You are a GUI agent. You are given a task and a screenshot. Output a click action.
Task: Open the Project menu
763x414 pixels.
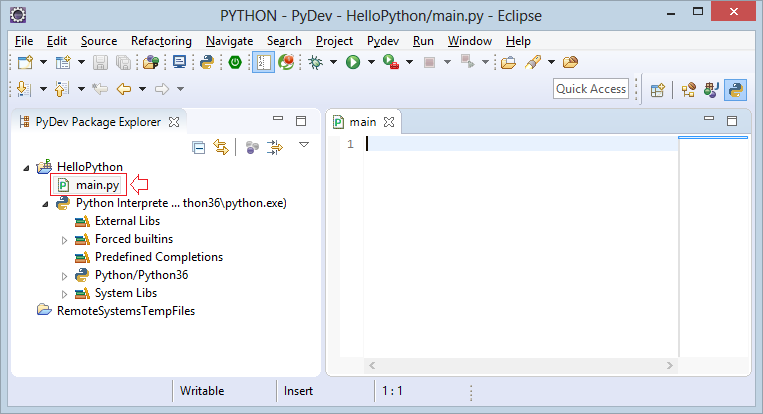334,41
